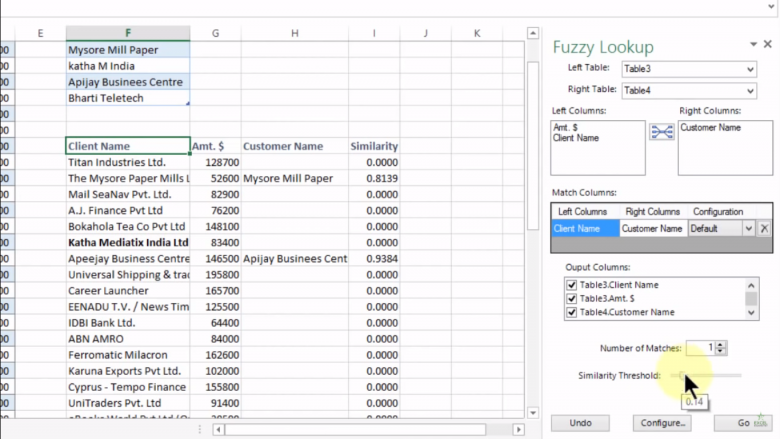The width and height of the screenshot is (780, 439).
Task: Select the Career Launcher cell
Action: [128, 291]
